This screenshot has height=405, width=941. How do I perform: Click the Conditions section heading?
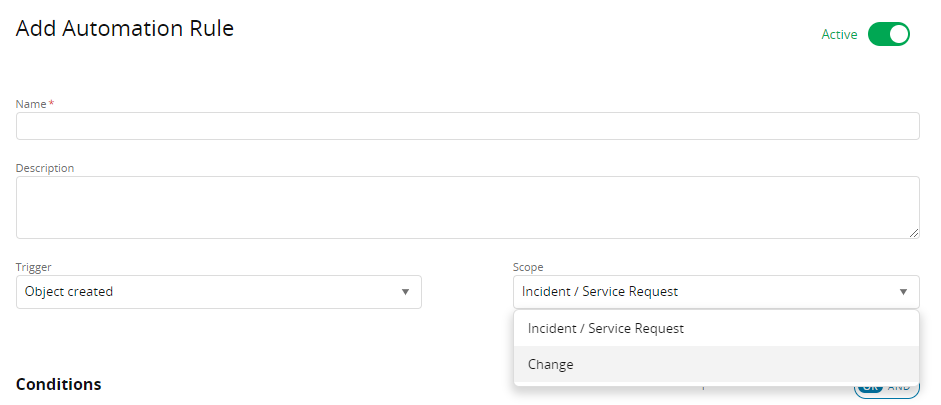pos(58,384)
